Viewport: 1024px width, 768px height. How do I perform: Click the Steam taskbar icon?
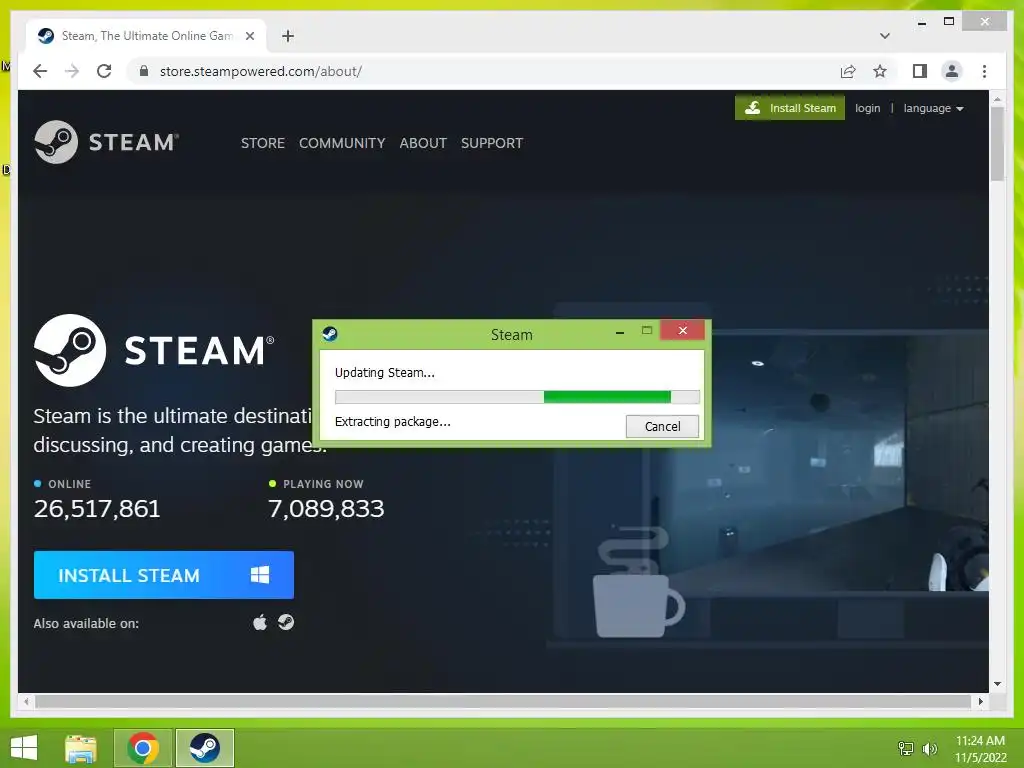click(x=204, y=748)
